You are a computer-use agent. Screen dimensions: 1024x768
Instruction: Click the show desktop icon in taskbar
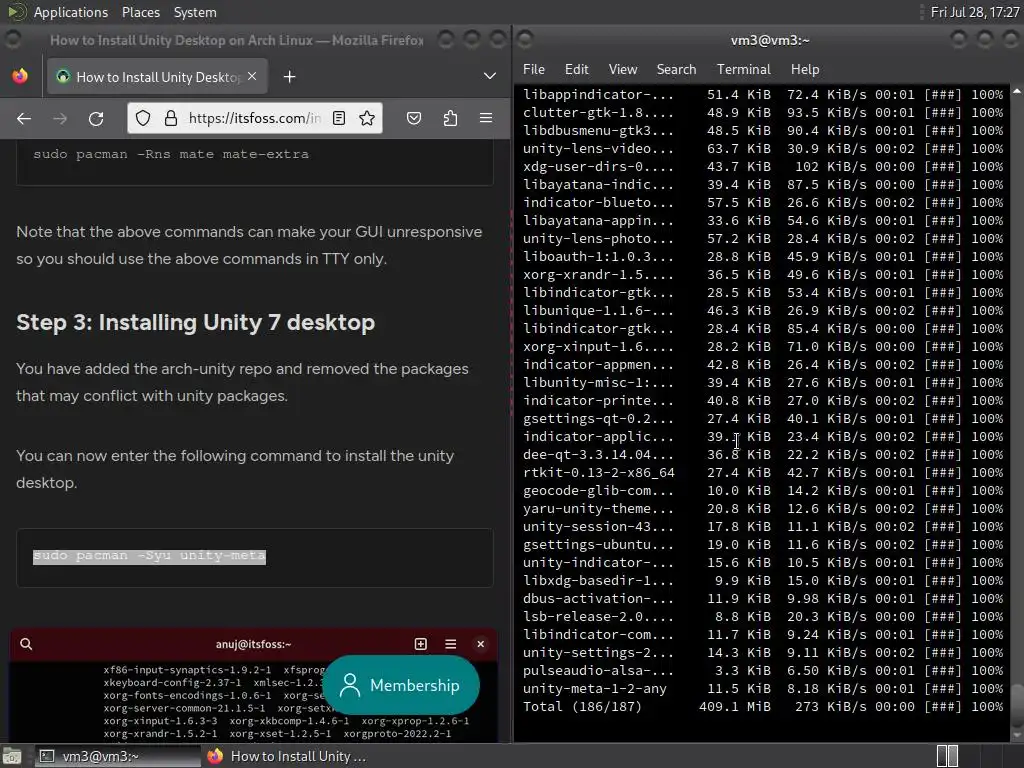[x=12, y=756]
